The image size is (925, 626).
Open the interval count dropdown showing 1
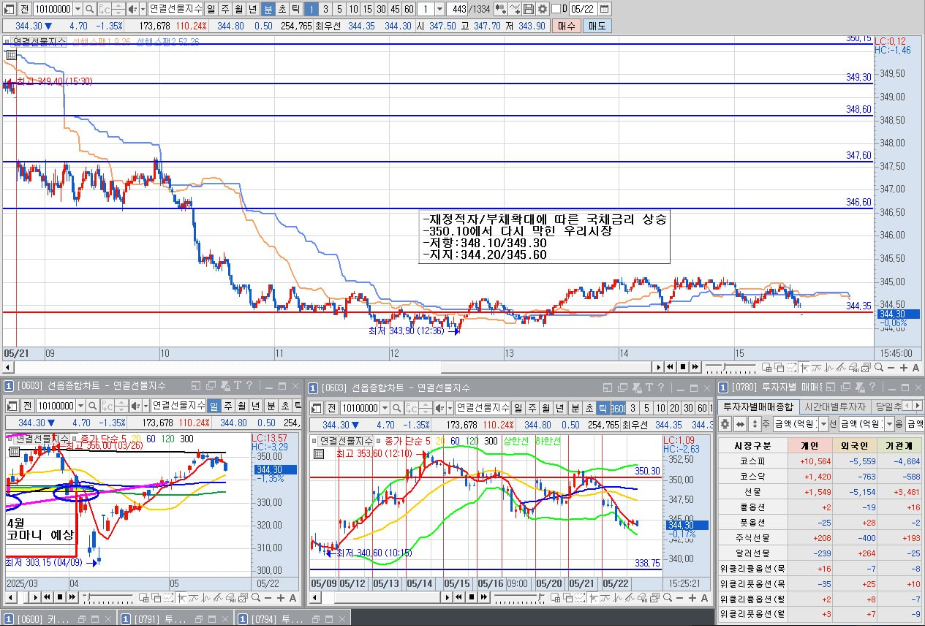coord(439,9)
